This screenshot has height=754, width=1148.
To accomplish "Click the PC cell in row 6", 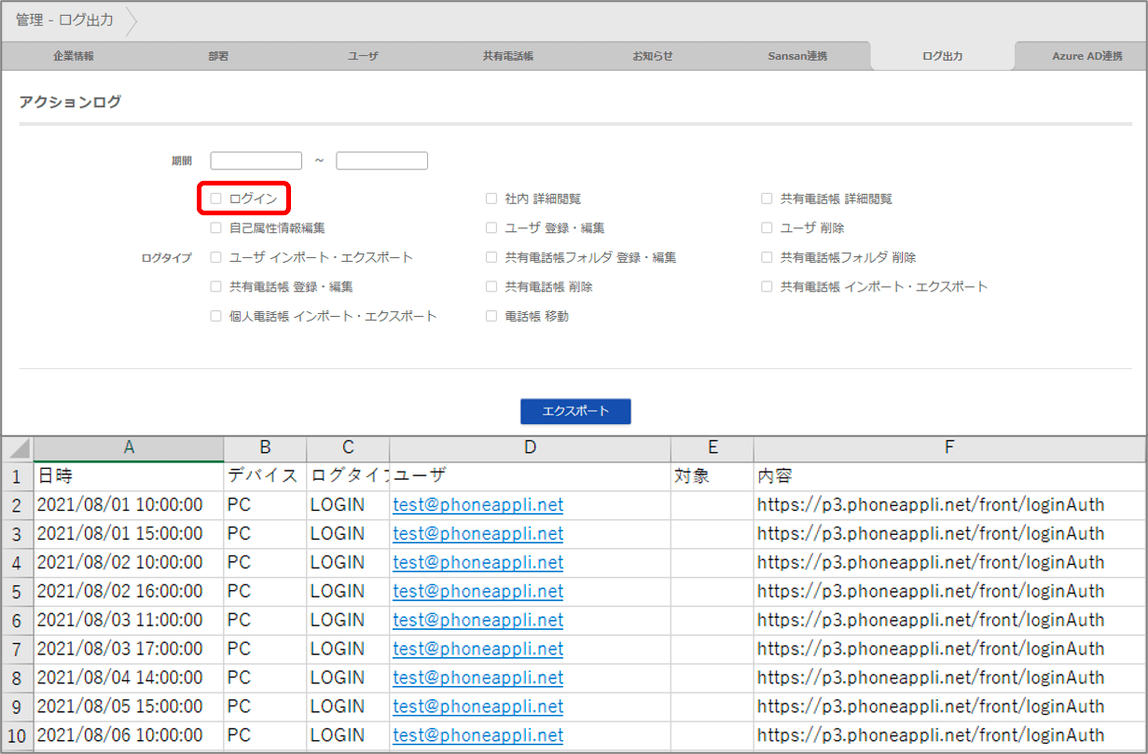I will tap(265, 620).
